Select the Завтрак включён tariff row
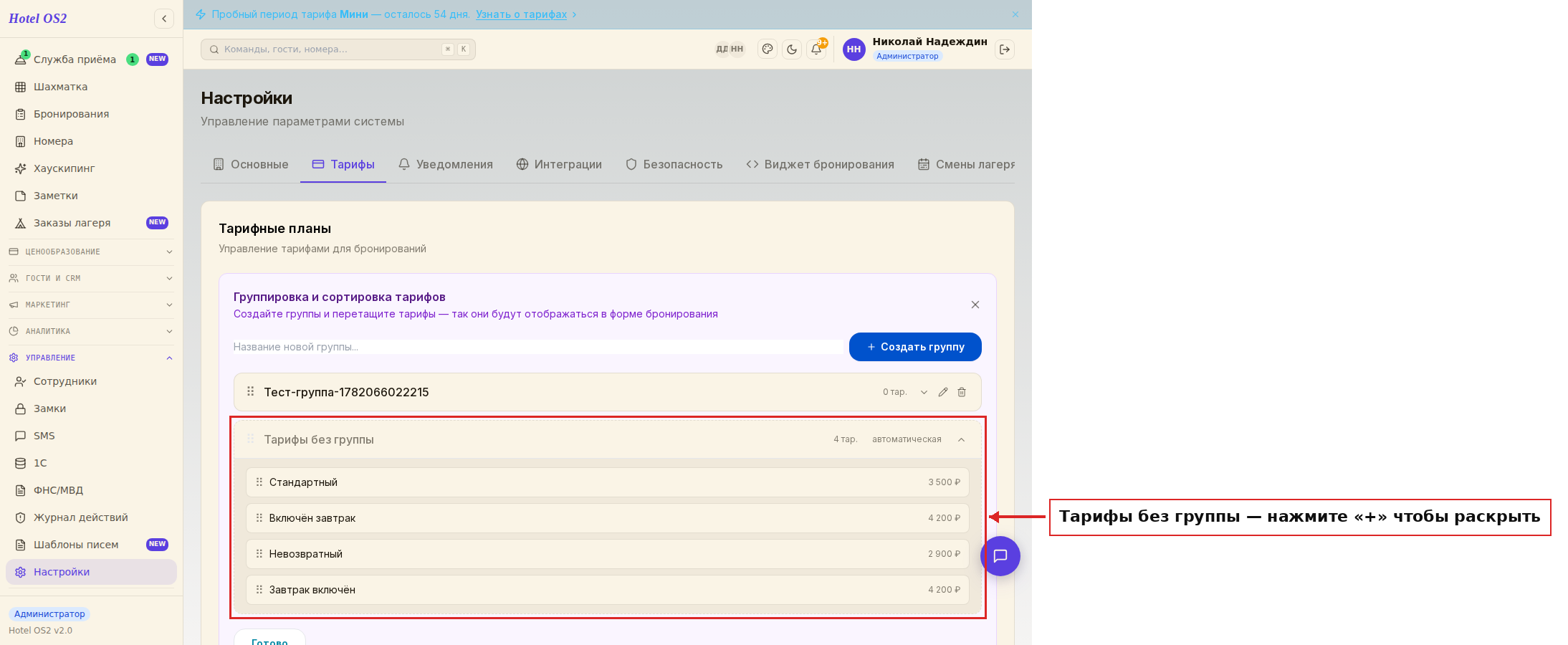The width and height of the screenshot is (1568, 645). point(608,590)
